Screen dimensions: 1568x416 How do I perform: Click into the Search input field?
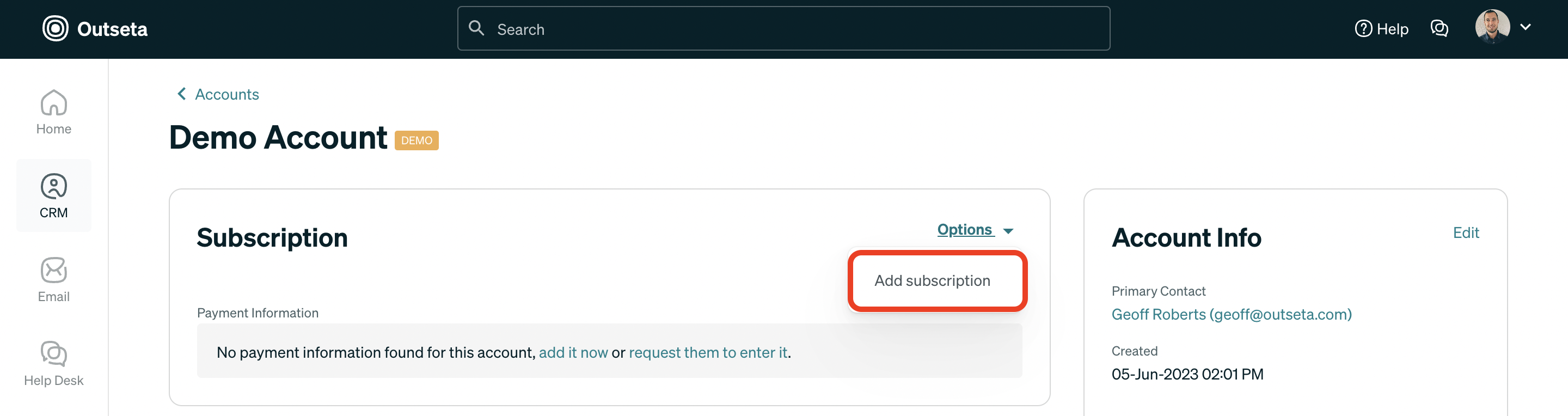pyautogui.click(x=731, y=28)
